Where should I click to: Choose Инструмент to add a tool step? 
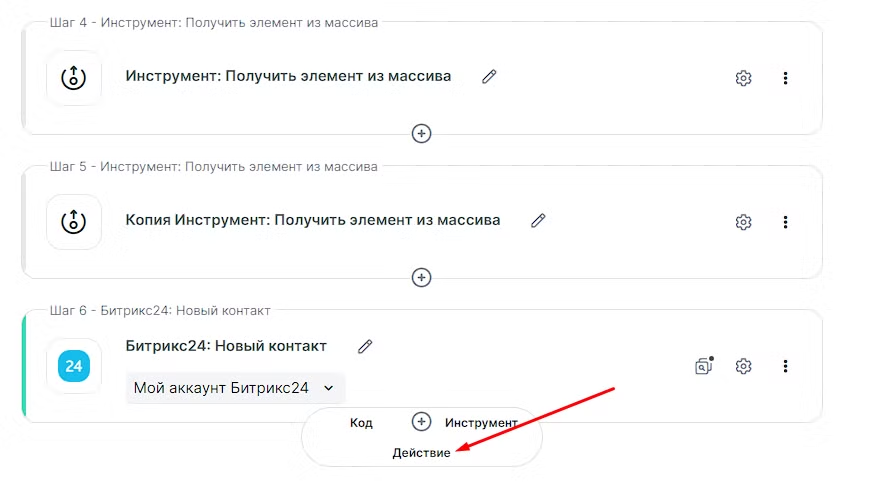click(x=481, y=423)
